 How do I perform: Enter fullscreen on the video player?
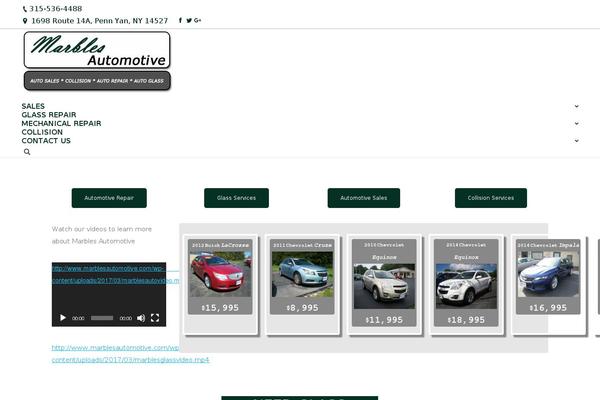tap(155, 318)
